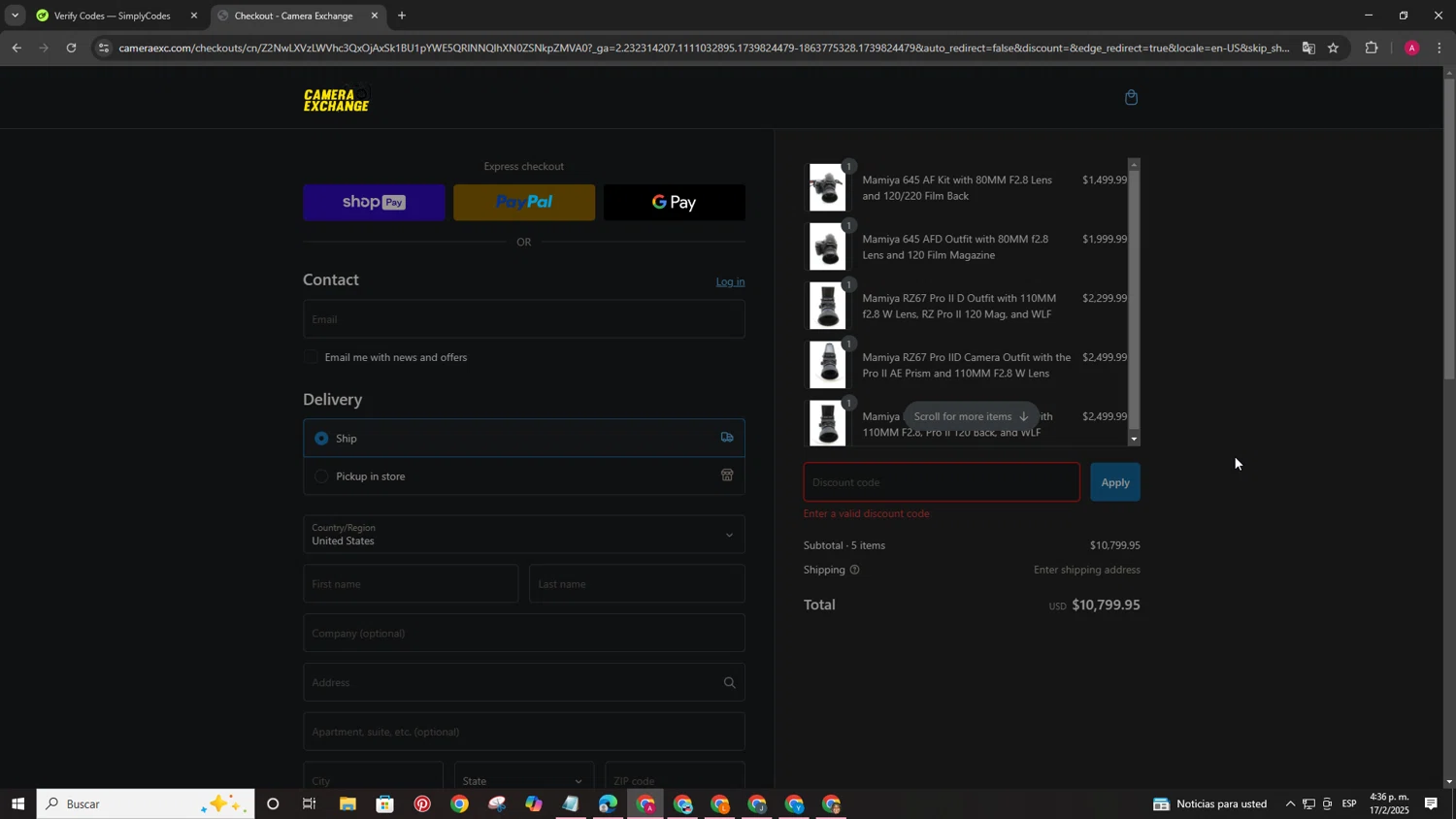
Task: Click the shipping info question mark icon
Action: (854, 570)
